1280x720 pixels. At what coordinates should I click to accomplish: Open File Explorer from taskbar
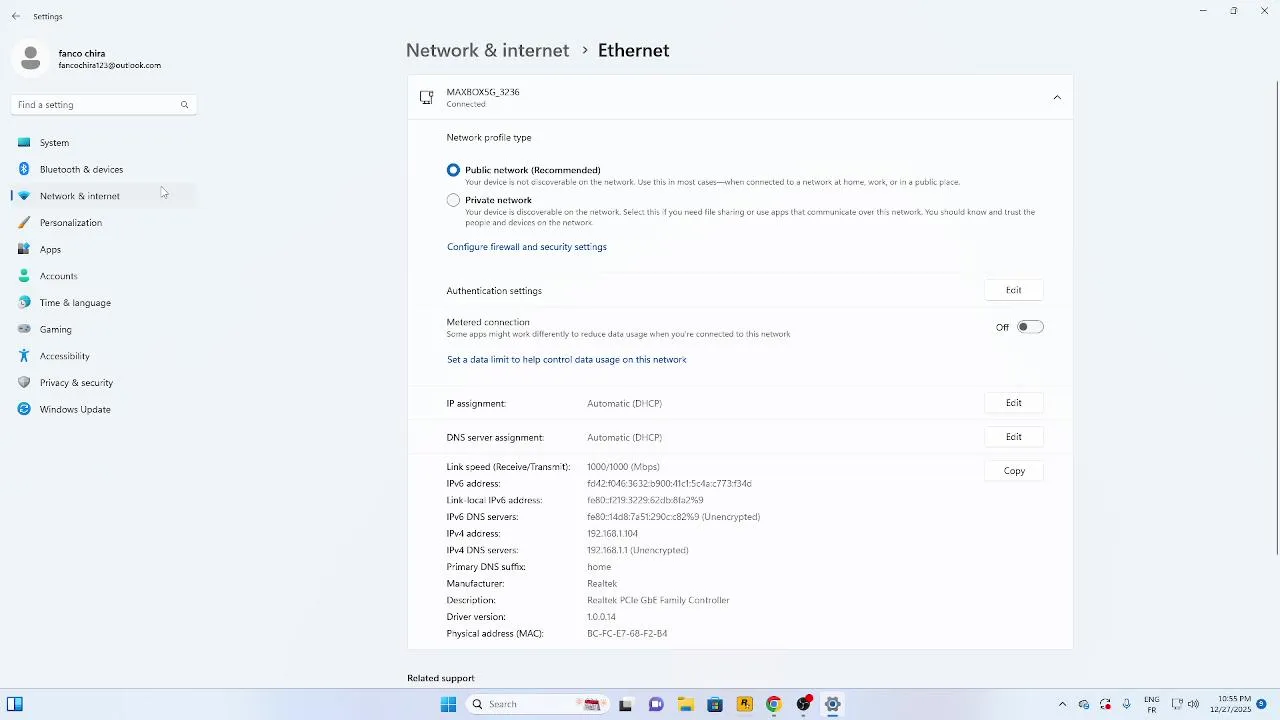685,704
